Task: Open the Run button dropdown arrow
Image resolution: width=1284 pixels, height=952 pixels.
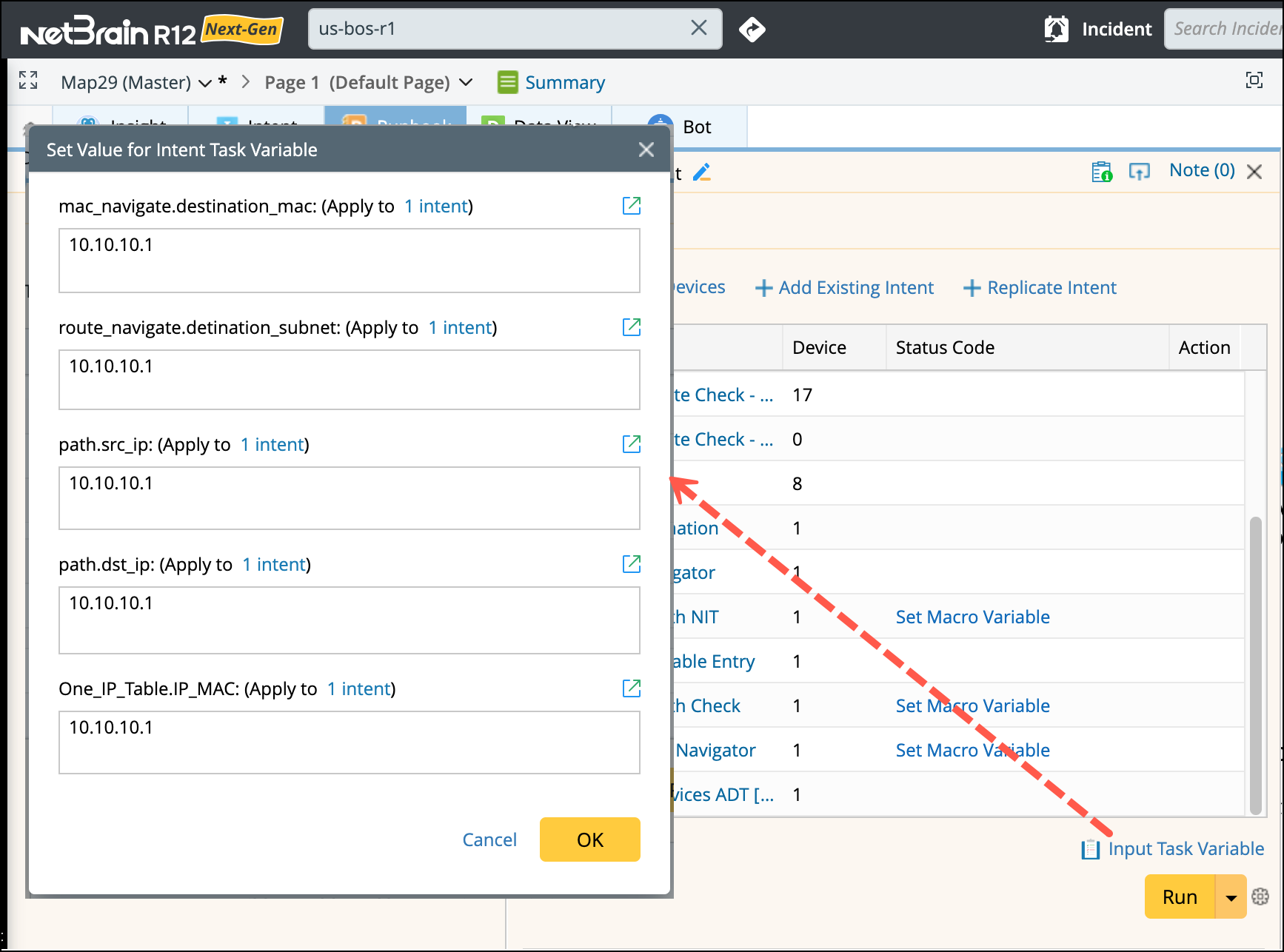Action: tap(1231, 897)
